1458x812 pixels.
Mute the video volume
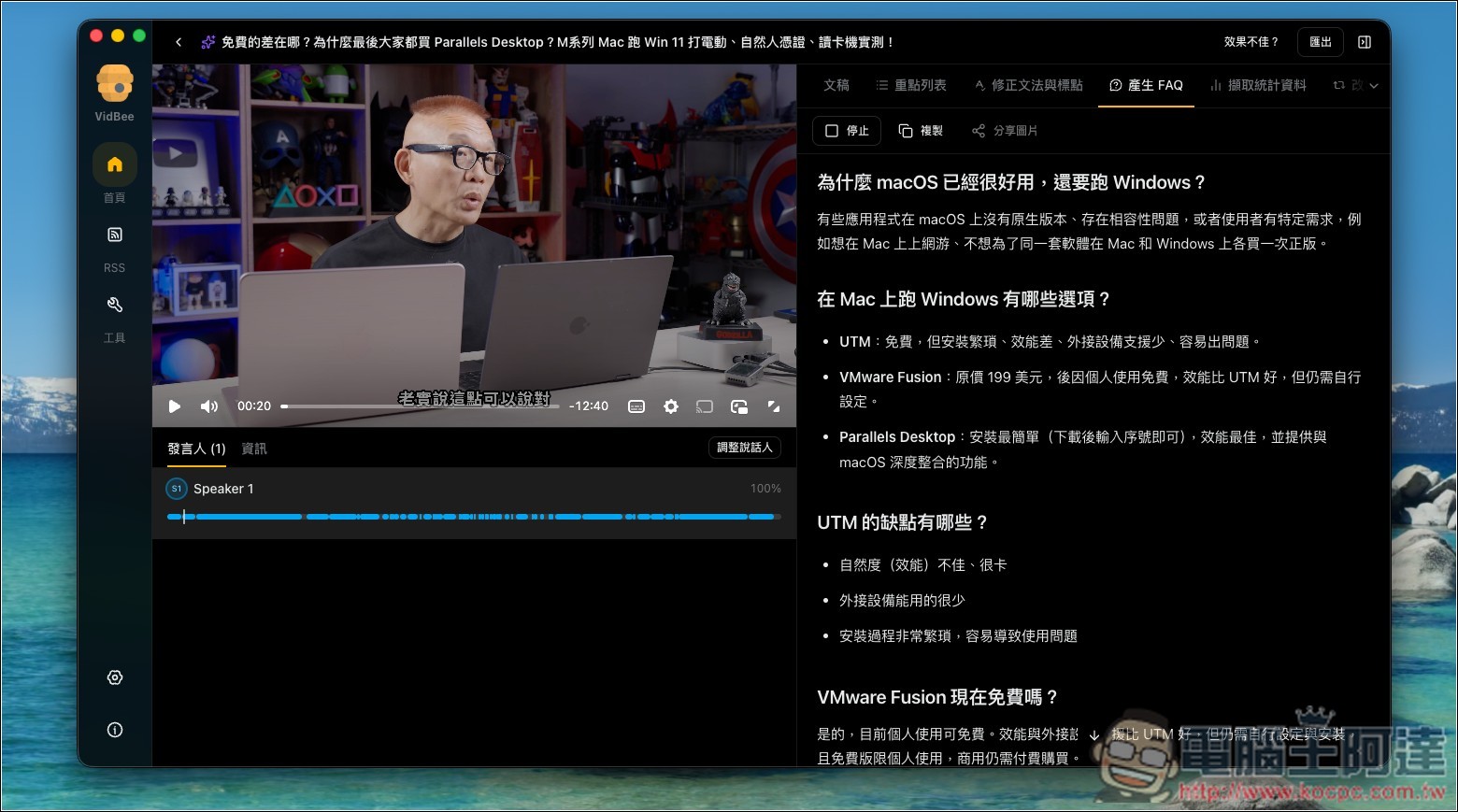209,406
